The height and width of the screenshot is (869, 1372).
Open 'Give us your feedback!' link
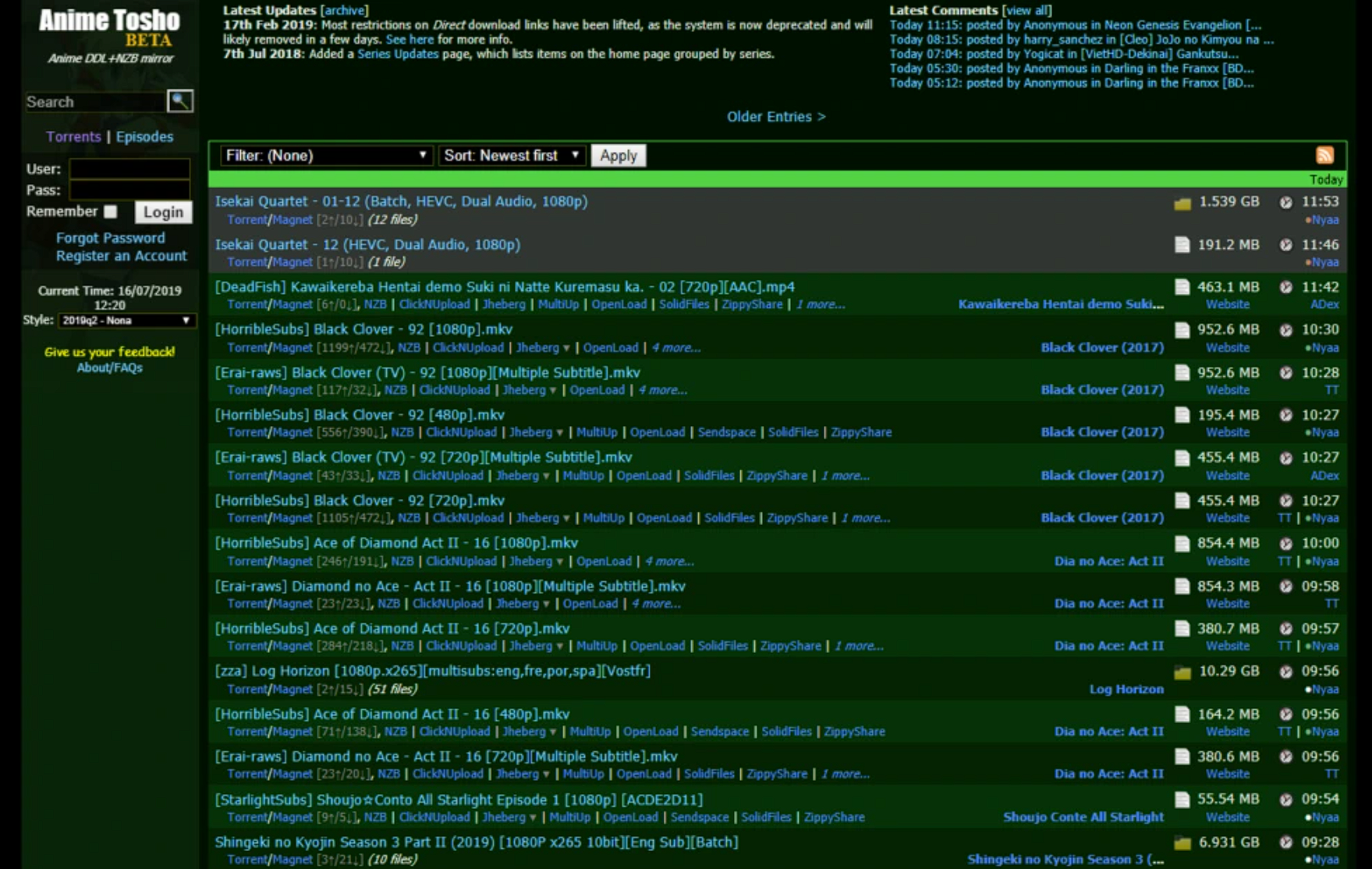(x=109, y=352)
